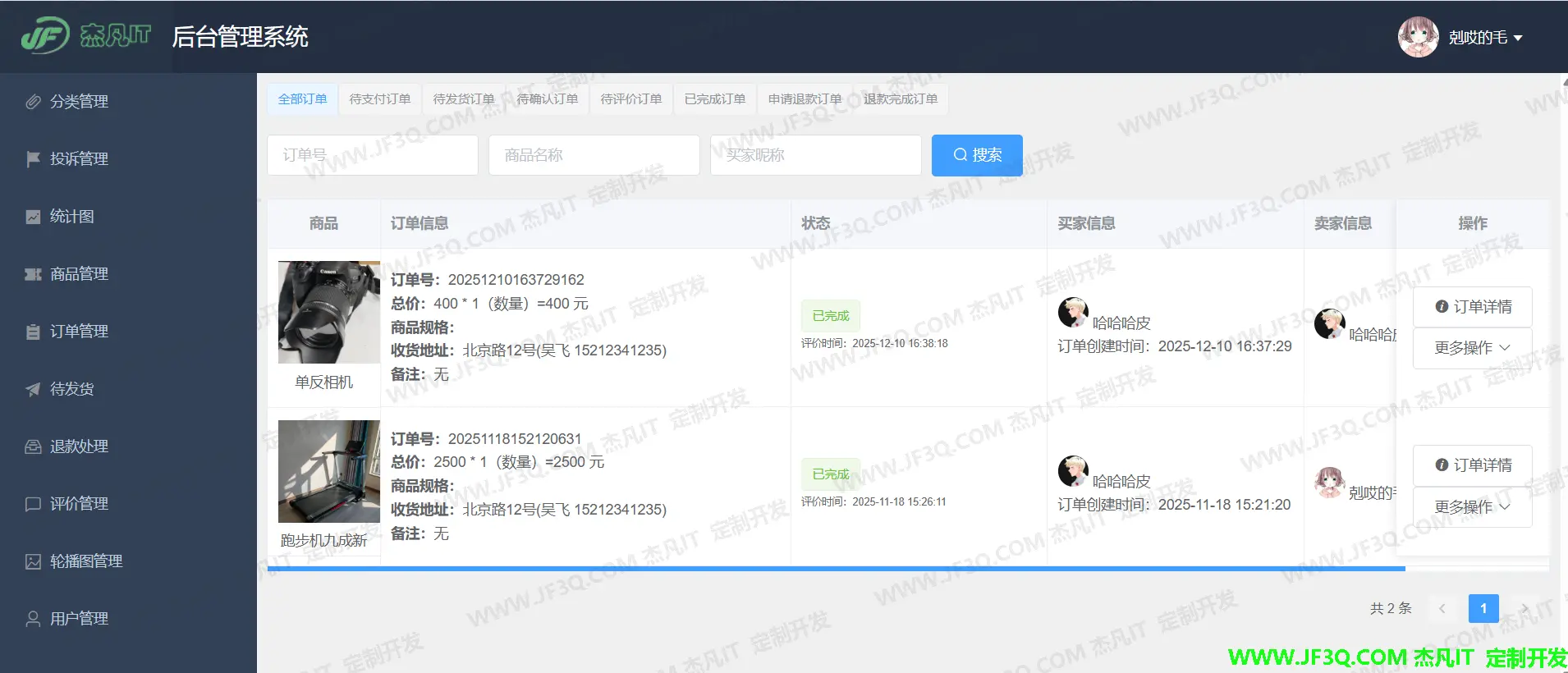Switch to the 待支付订单 tab

coord(380,99)
